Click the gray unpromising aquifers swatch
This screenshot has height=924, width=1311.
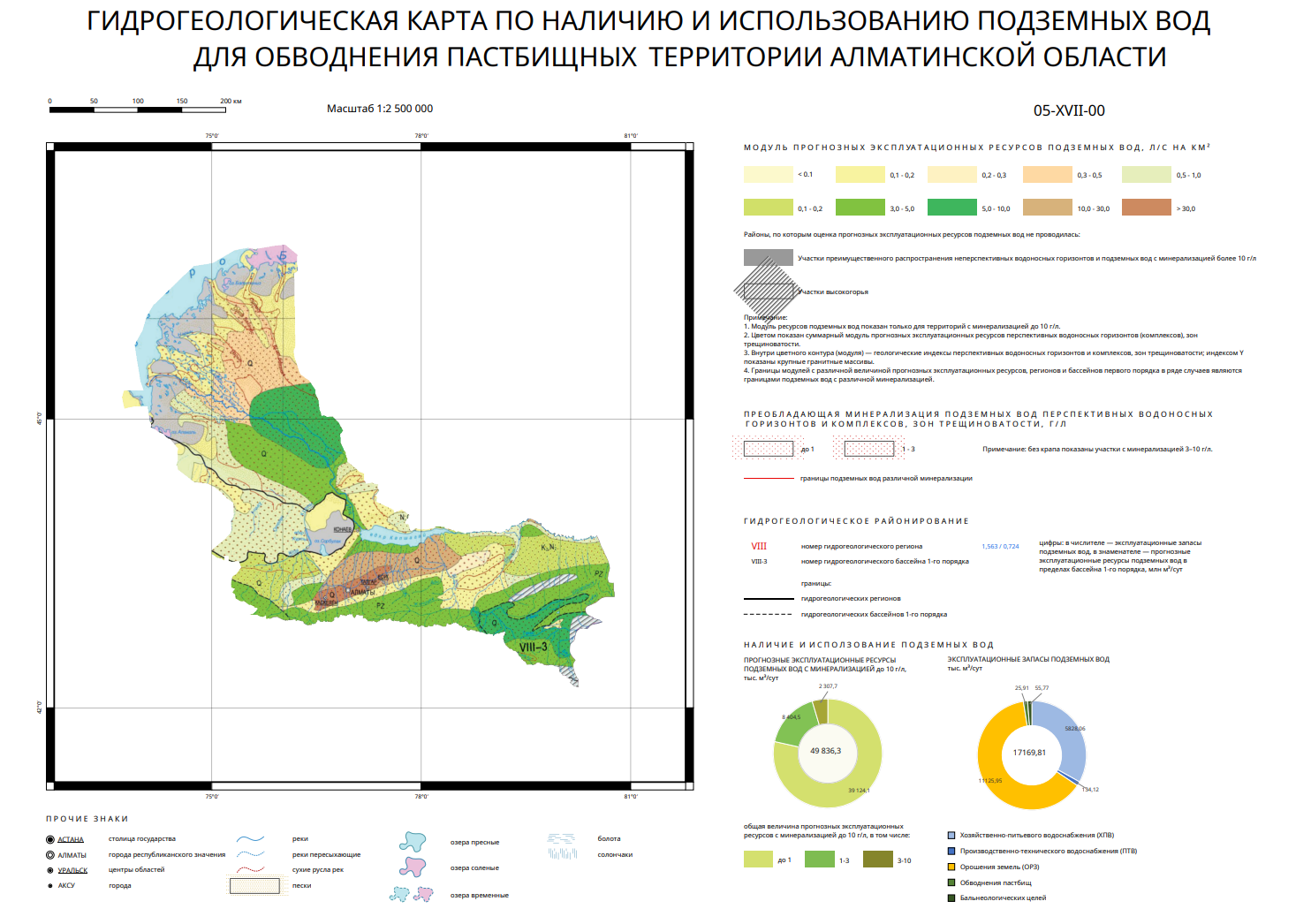tap(768, 258)
